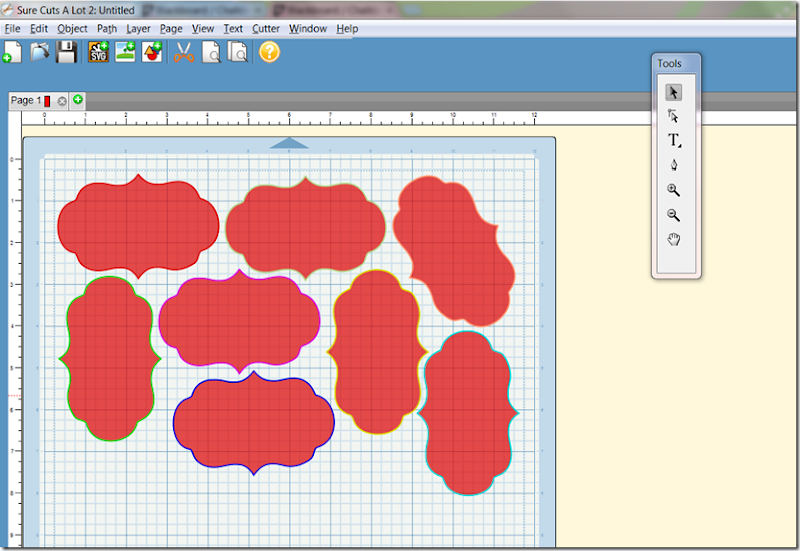The height and width of the screenshot is (551, 800).
Task: Choose the Hand pan tool
Action: [674, 238]
